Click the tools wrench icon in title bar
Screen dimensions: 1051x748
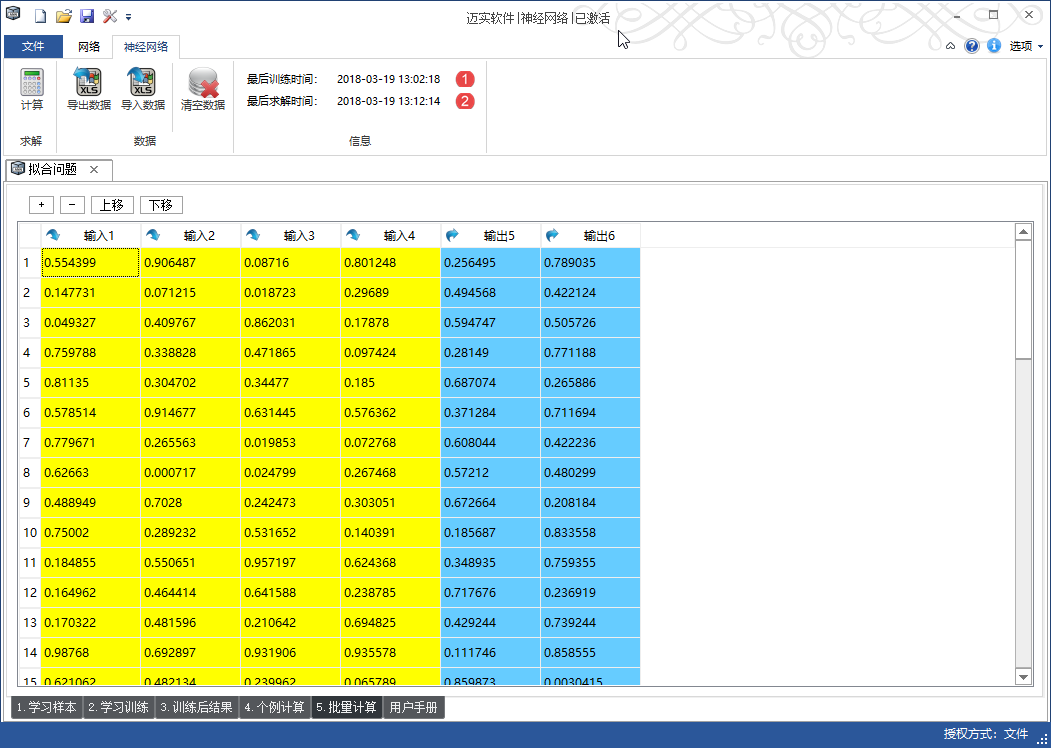tap(110, 16)
